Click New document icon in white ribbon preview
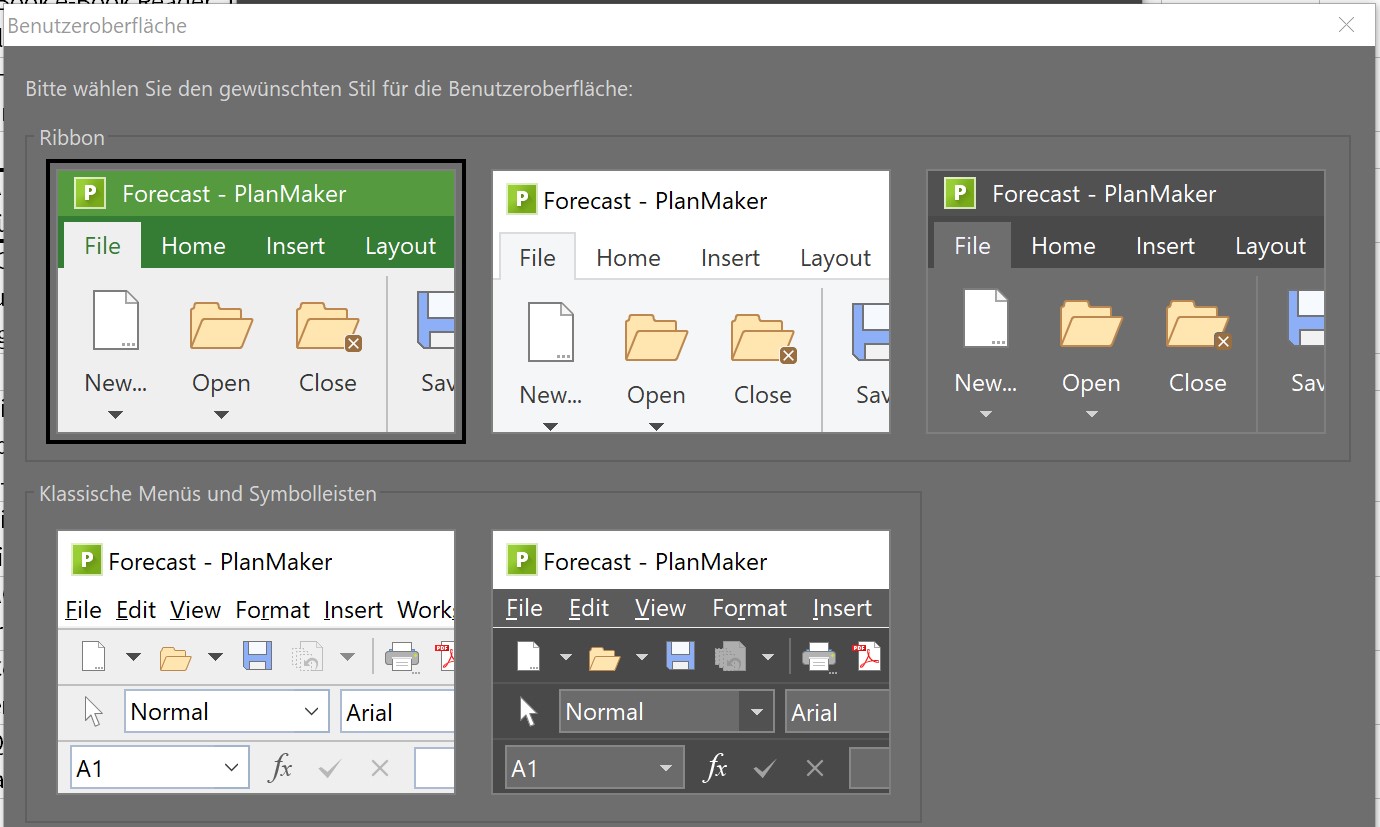This screenshot has width=1380, height=827. [x=551, y=331]
